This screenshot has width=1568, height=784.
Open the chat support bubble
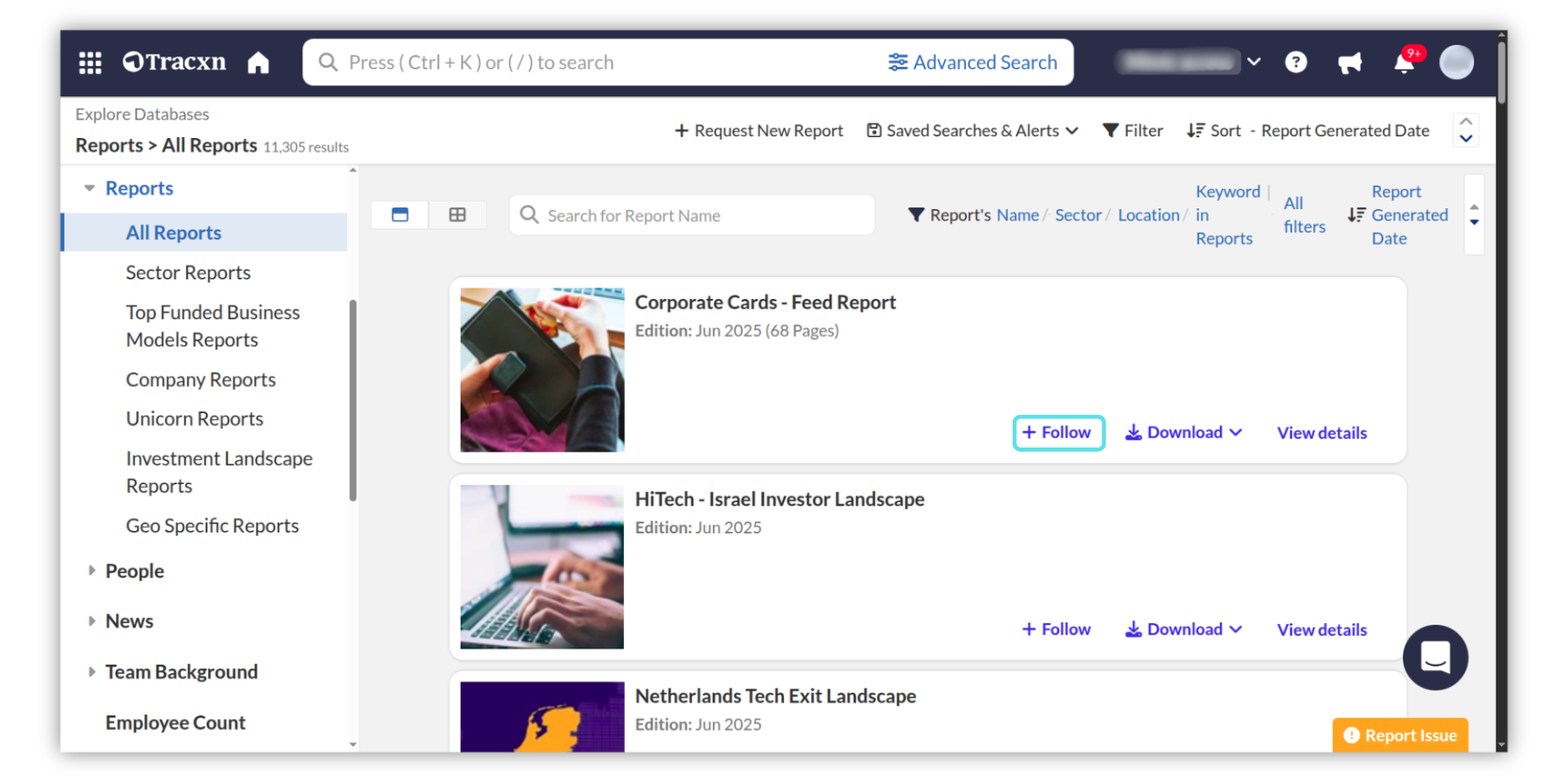tap(1435, 657)
